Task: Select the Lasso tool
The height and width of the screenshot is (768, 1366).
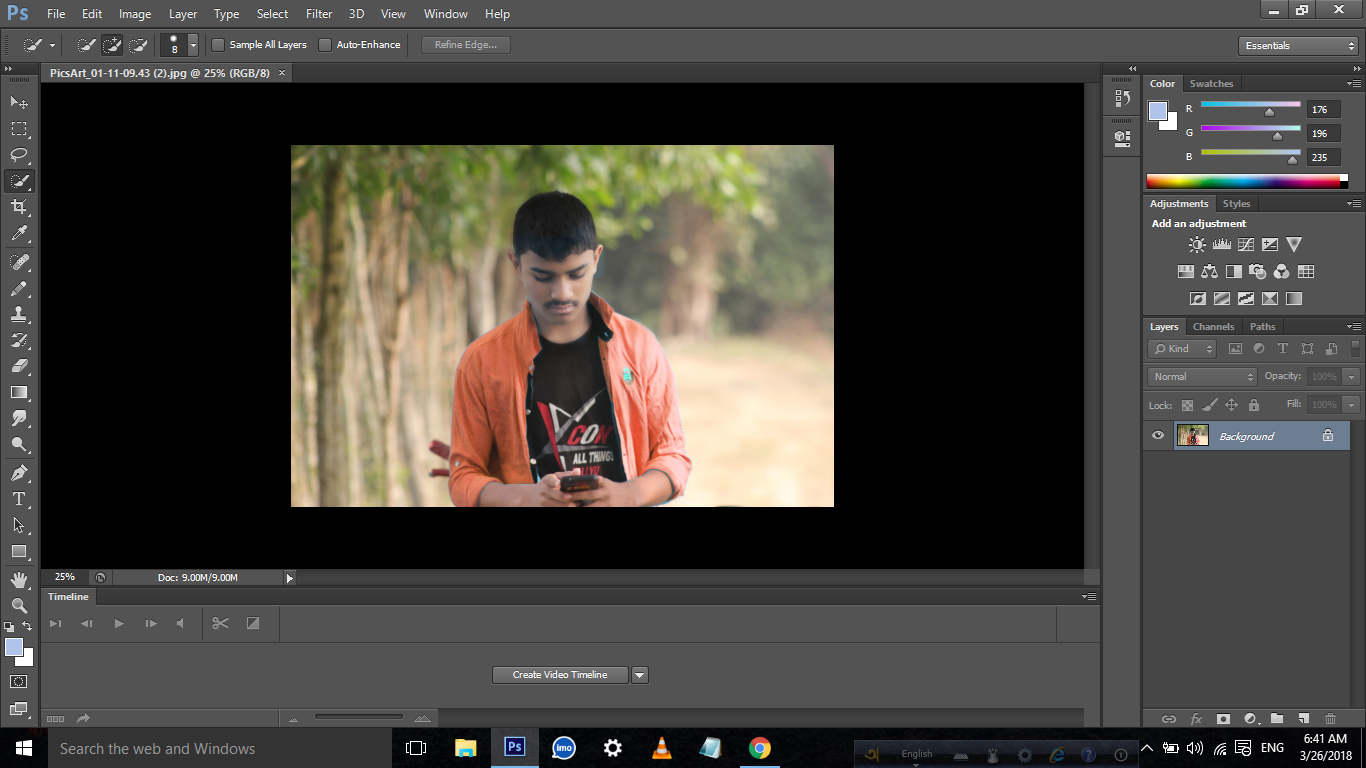Action: [19, 155]
